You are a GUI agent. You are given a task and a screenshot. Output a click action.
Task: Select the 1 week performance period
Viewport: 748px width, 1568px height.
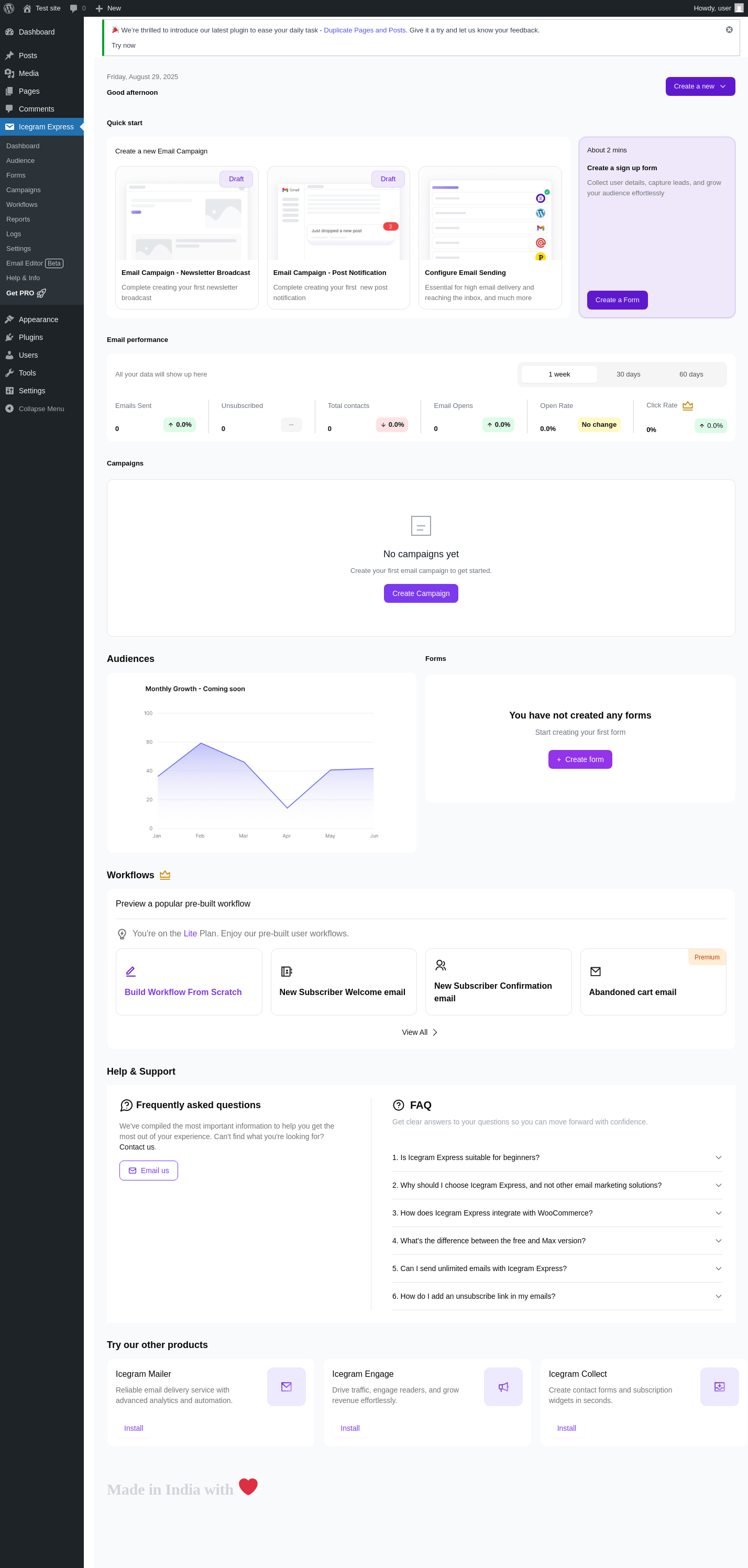tap(559, 374)
